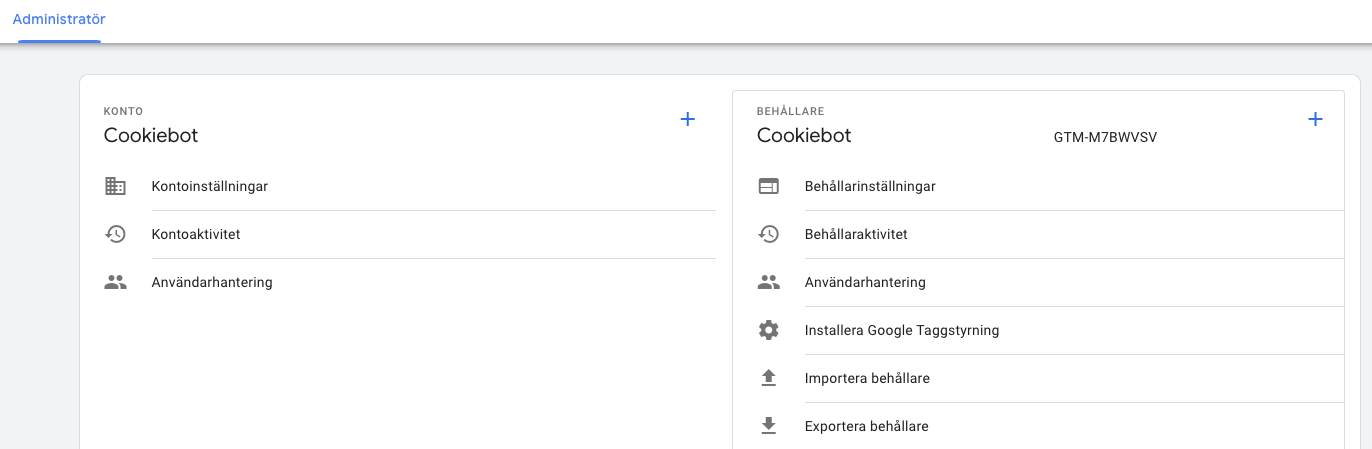Open Kontoinställningar

click(210, 186)
